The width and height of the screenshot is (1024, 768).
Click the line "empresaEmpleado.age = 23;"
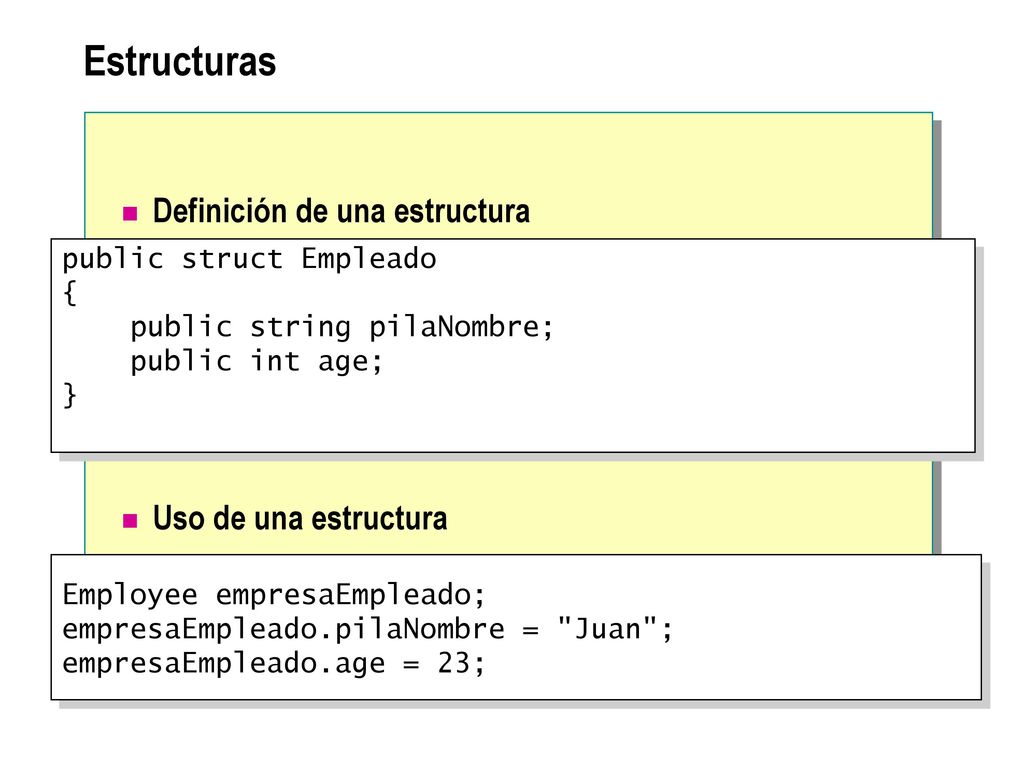pyautogui.click(x=274, y=663)
